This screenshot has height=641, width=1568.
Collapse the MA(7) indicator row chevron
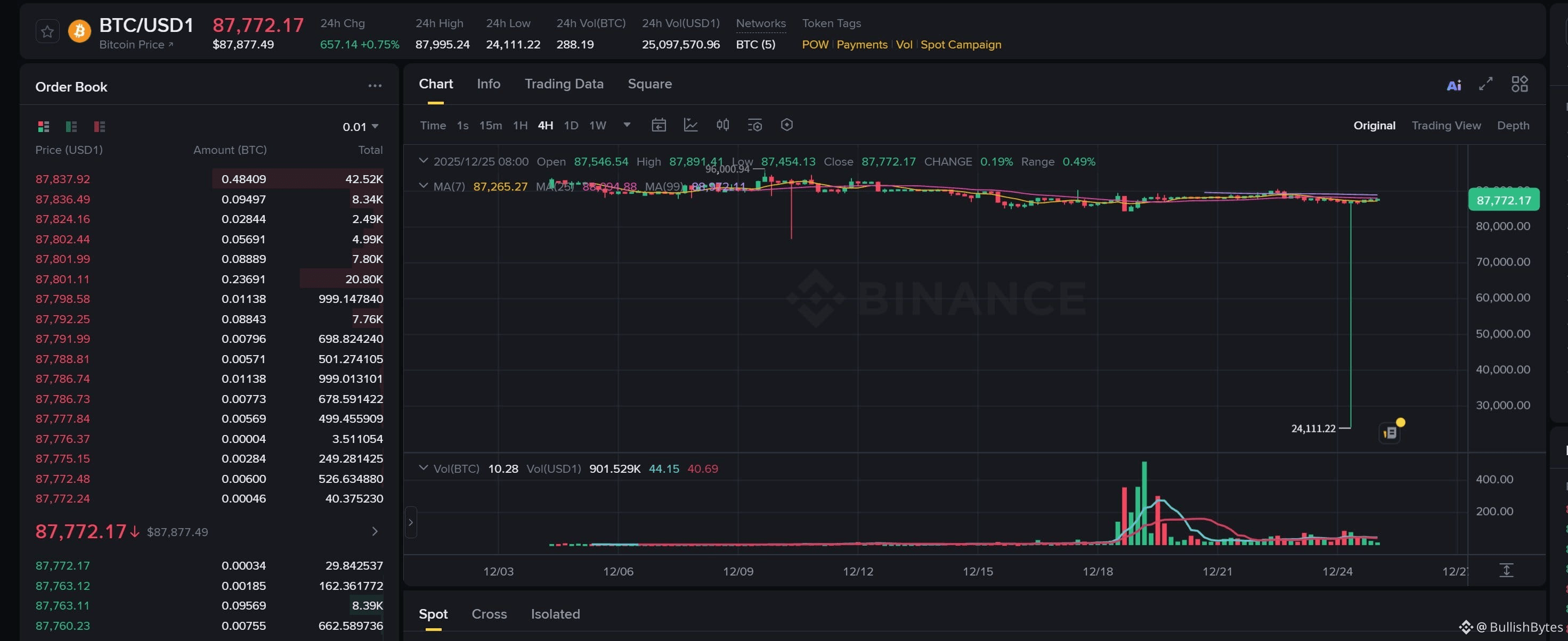point(424,186)
